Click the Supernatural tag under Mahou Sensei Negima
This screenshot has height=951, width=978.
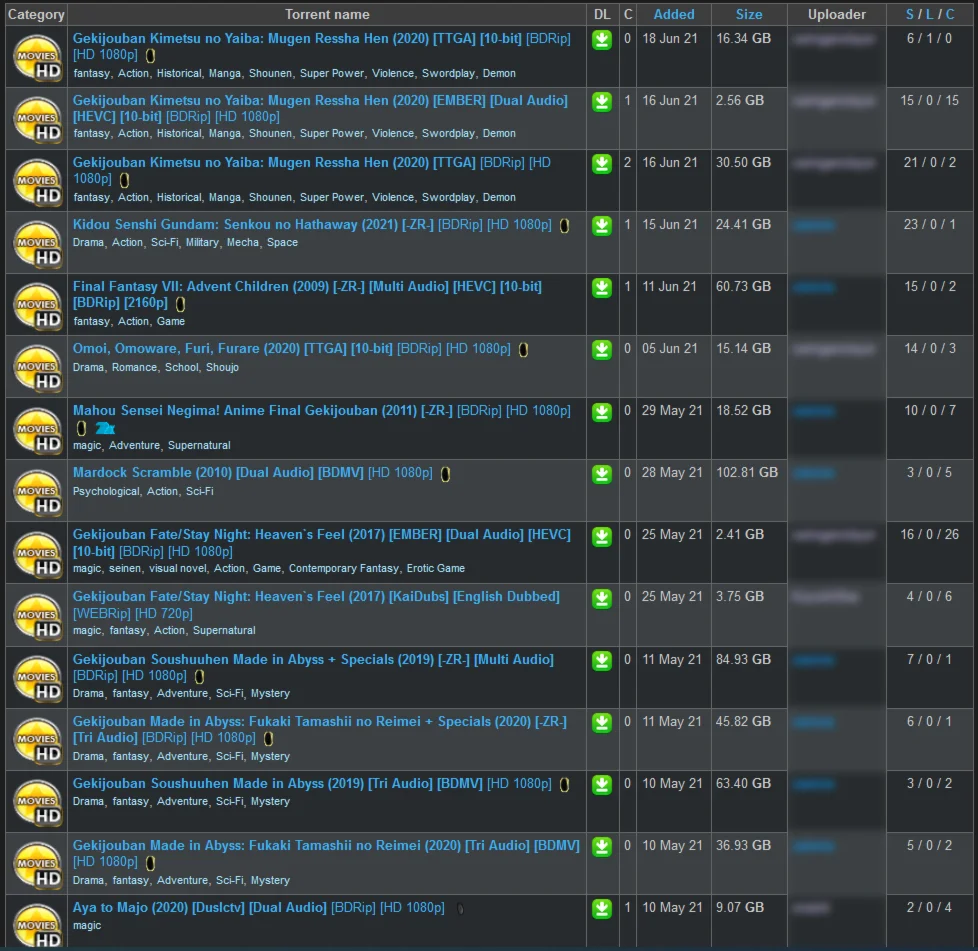[199, 446]
